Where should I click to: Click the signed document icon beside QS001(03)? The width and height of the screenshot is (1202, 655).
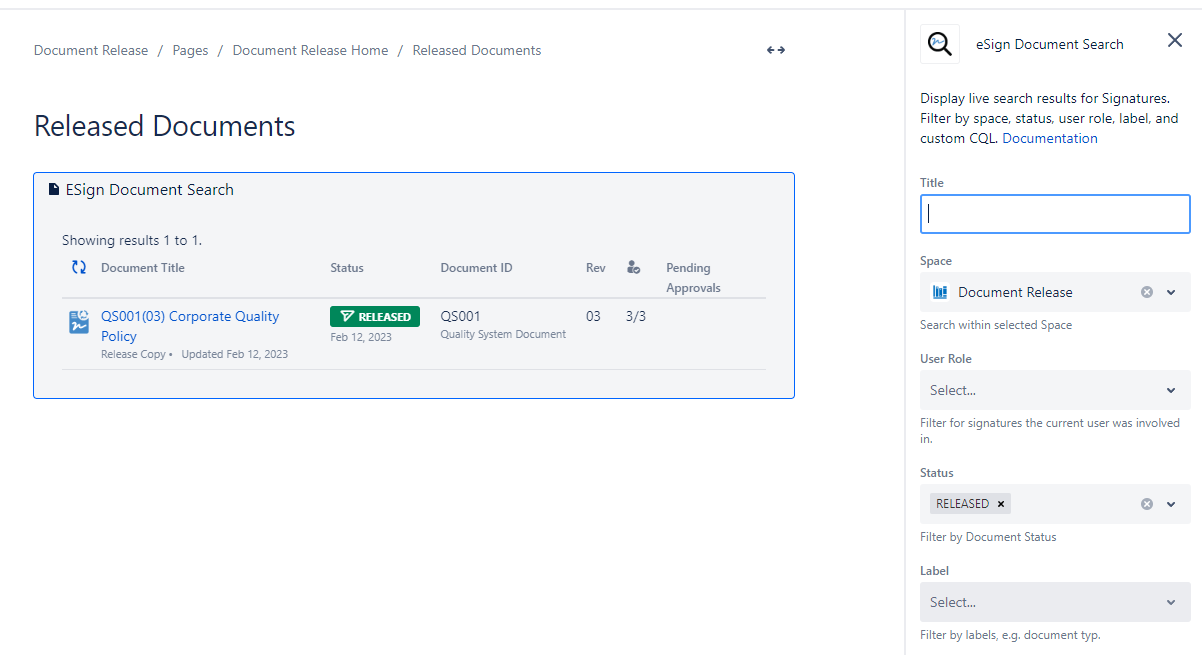tap(79, 321)
